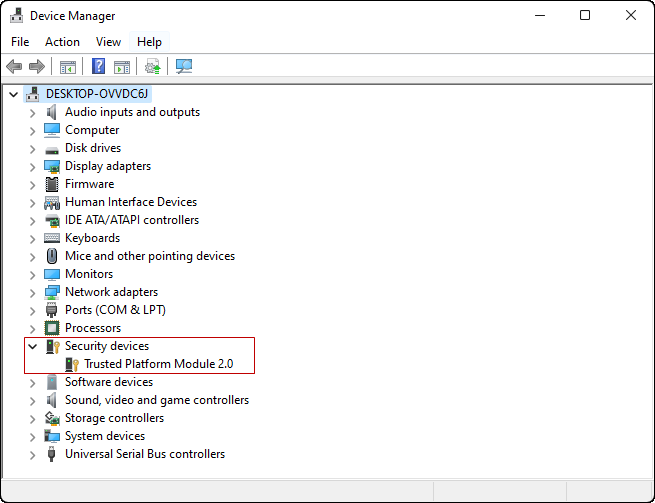Click the Back arrow toolbar icon
The width and height of the screenshot is (655, 503).
click(14, 66)
